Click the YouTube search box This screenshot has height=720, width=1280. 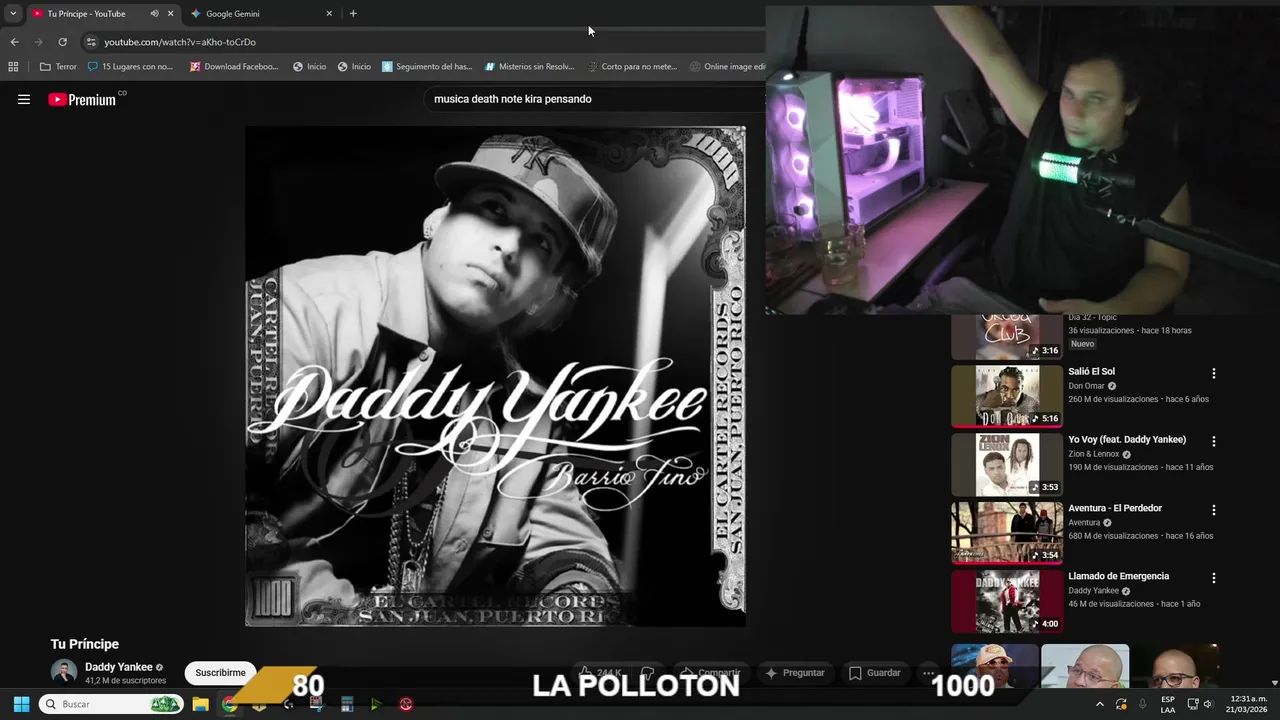[594, 99]
